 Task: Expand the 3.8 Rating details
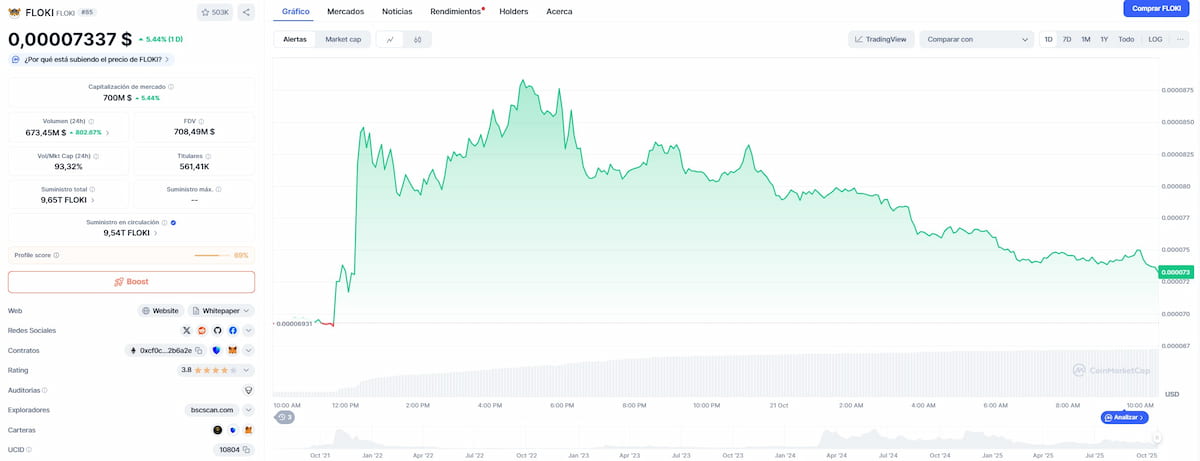[248, 370]
